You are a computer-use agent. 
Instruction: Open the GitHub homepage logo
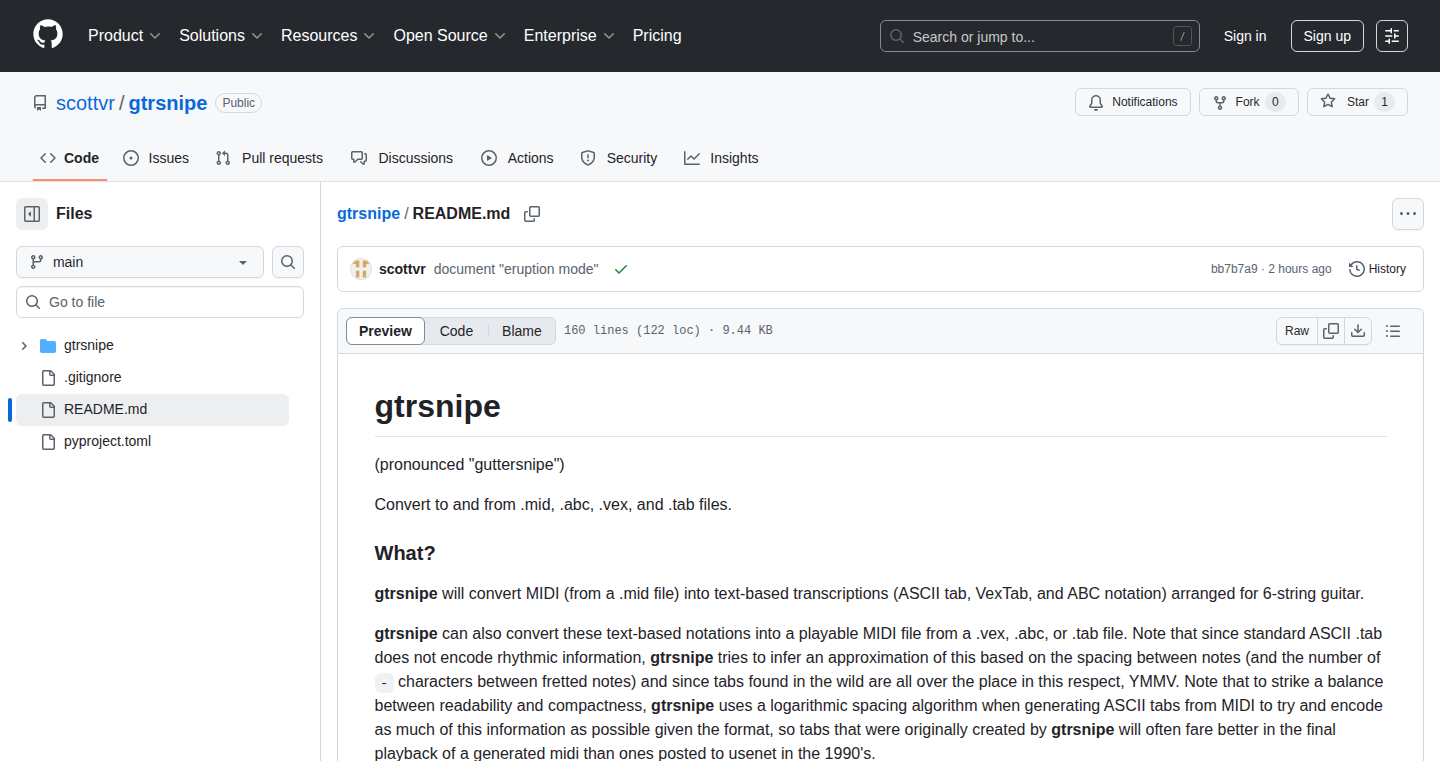click(48, 36)
